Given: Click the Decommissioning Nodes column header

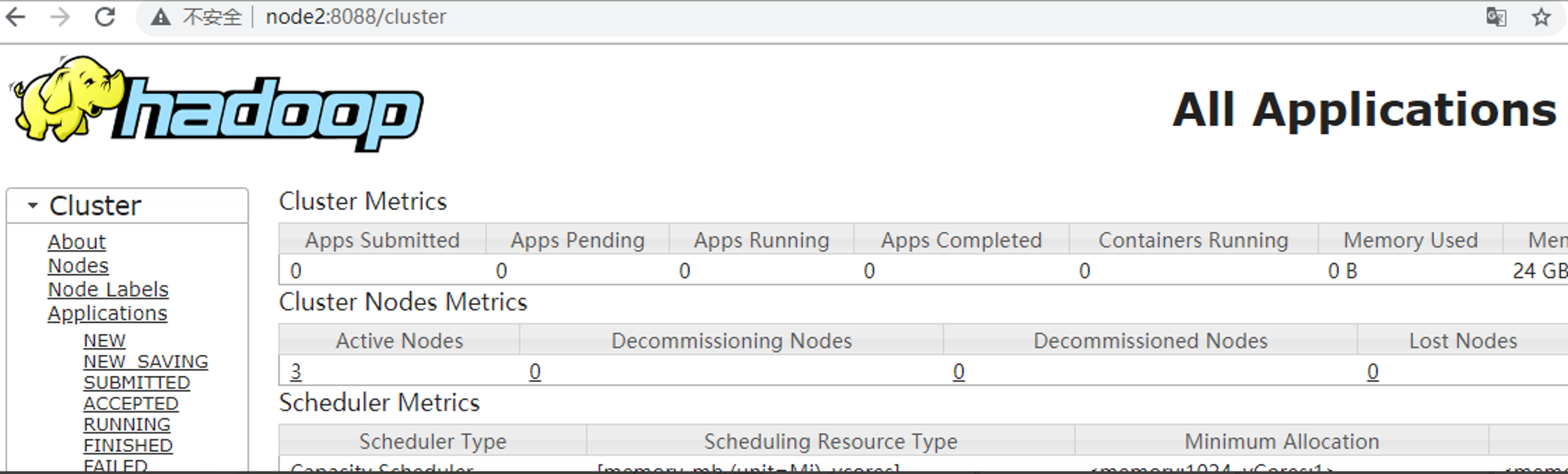Looking at the screenshot, I should (731, 341).
